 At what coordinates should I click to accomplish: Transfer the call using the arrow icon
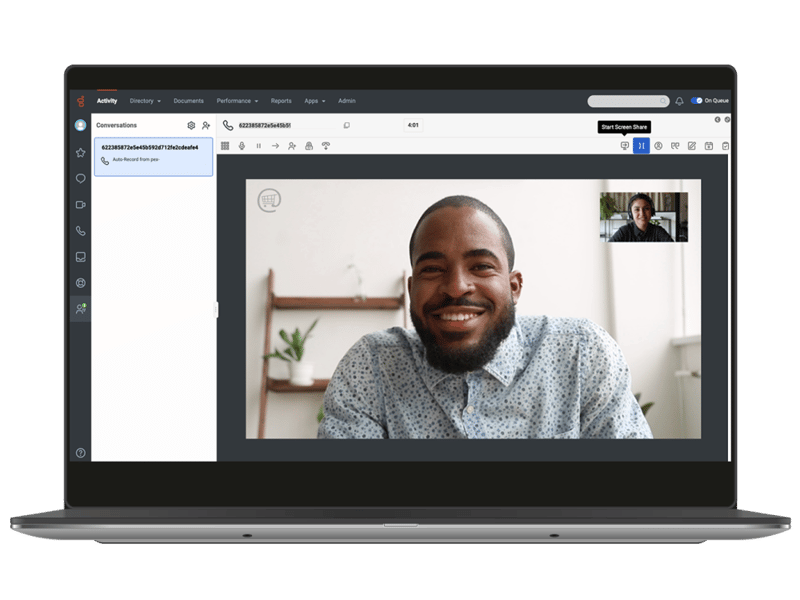click(275, 146)
